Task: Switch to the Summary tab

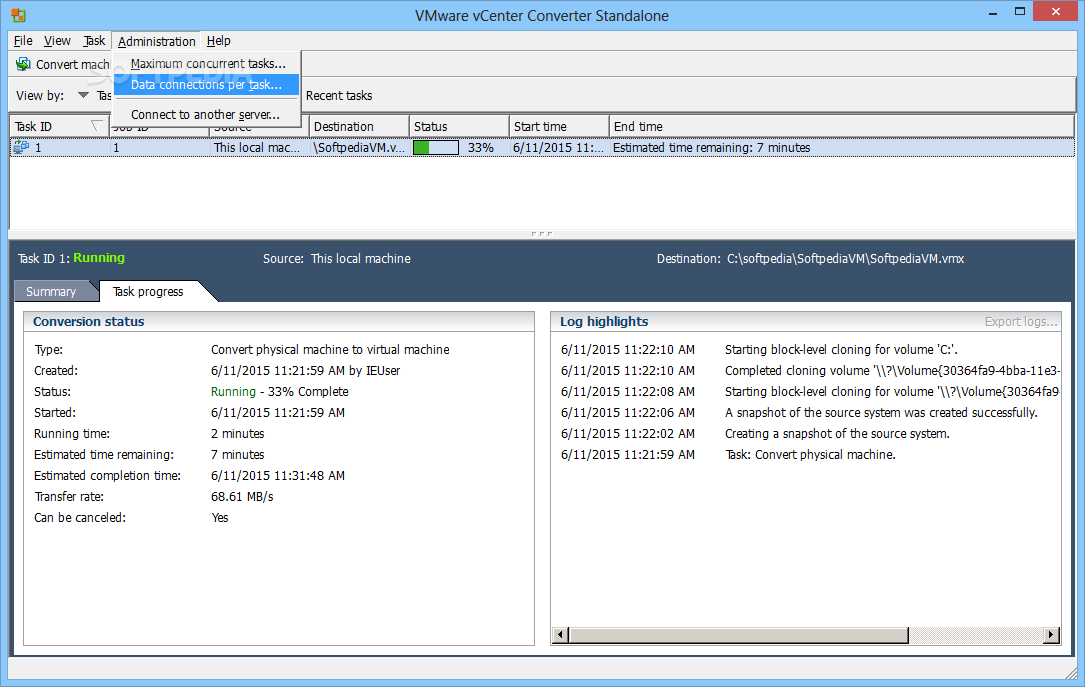Action: tap(51, 291)
